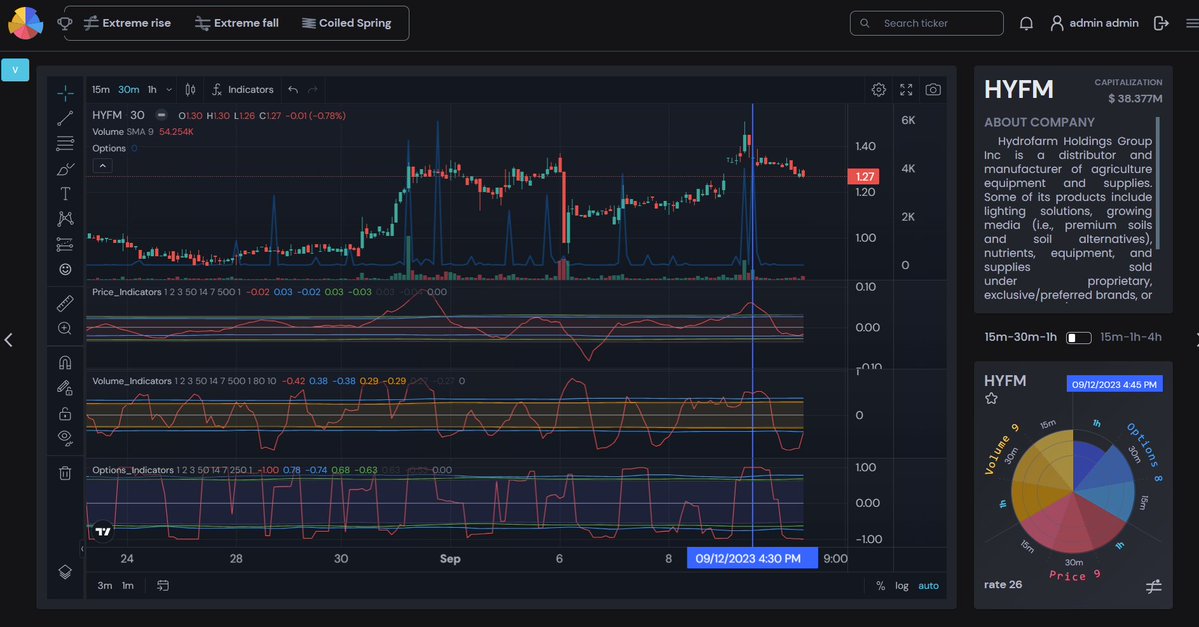Click the trophy icon in header
This screenshot has height=627, width=1199.
tap(64, 23)
